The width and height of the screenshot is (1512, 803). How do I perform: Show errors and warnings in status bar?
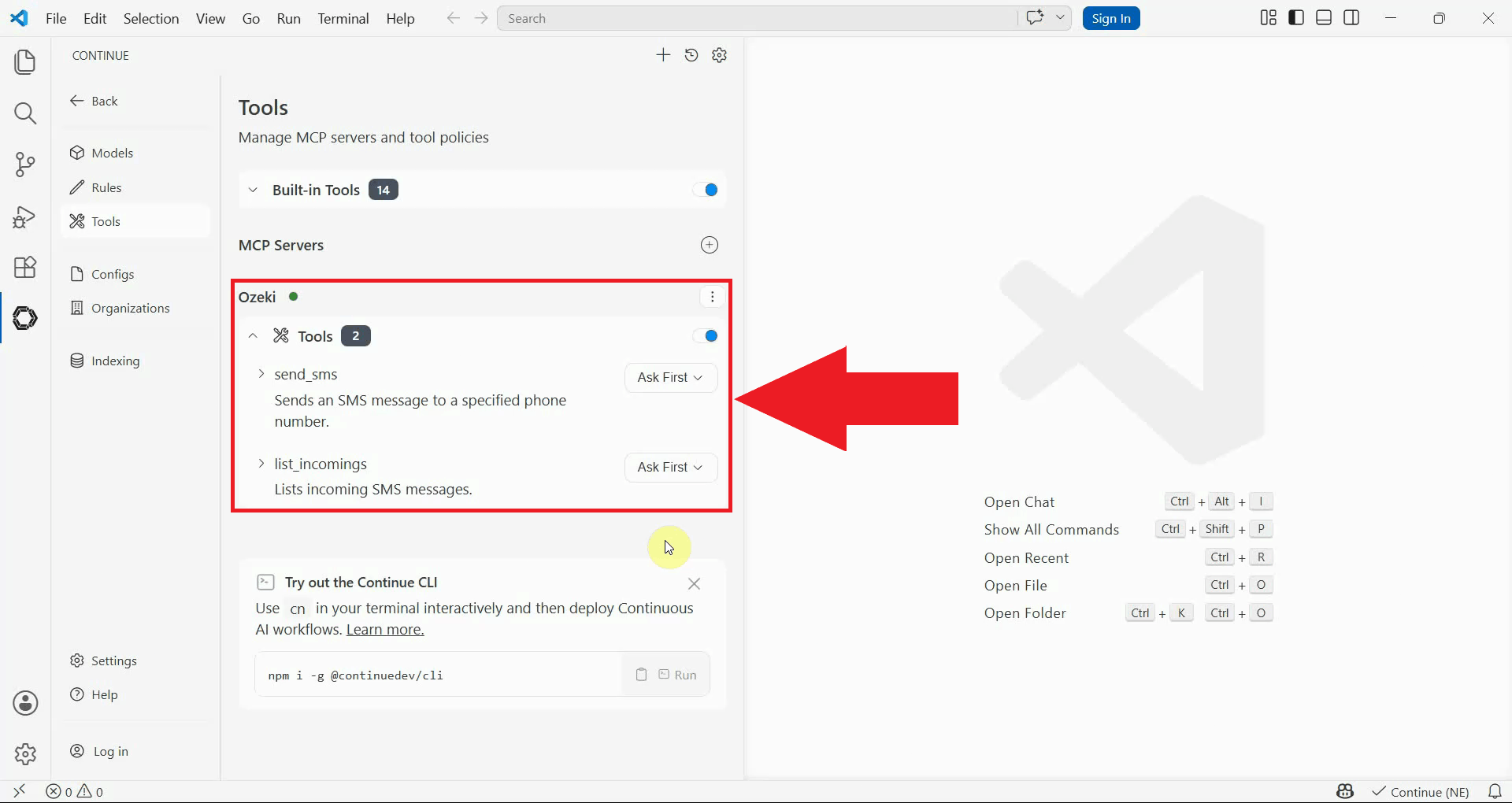coord(75,791)
